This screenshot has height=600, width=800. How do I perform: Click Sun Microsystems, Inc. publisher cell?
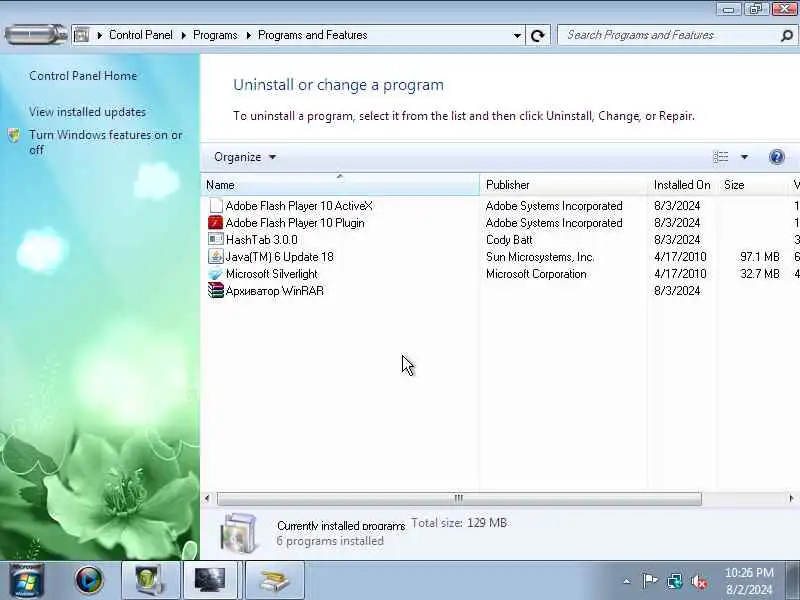point(540,257)
